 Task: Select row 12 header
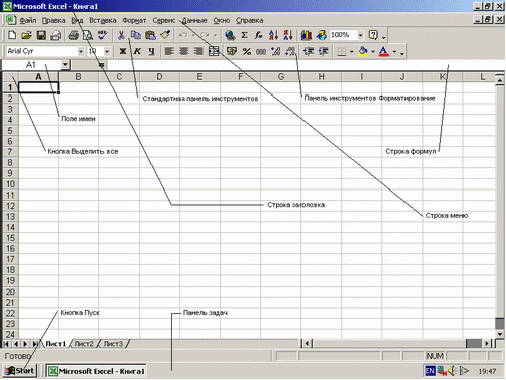tap(10, 206)
